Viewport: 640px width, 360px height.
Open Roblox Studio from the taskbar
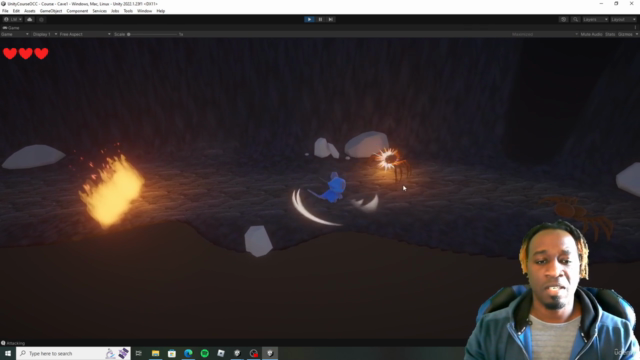tap(221, 353)
